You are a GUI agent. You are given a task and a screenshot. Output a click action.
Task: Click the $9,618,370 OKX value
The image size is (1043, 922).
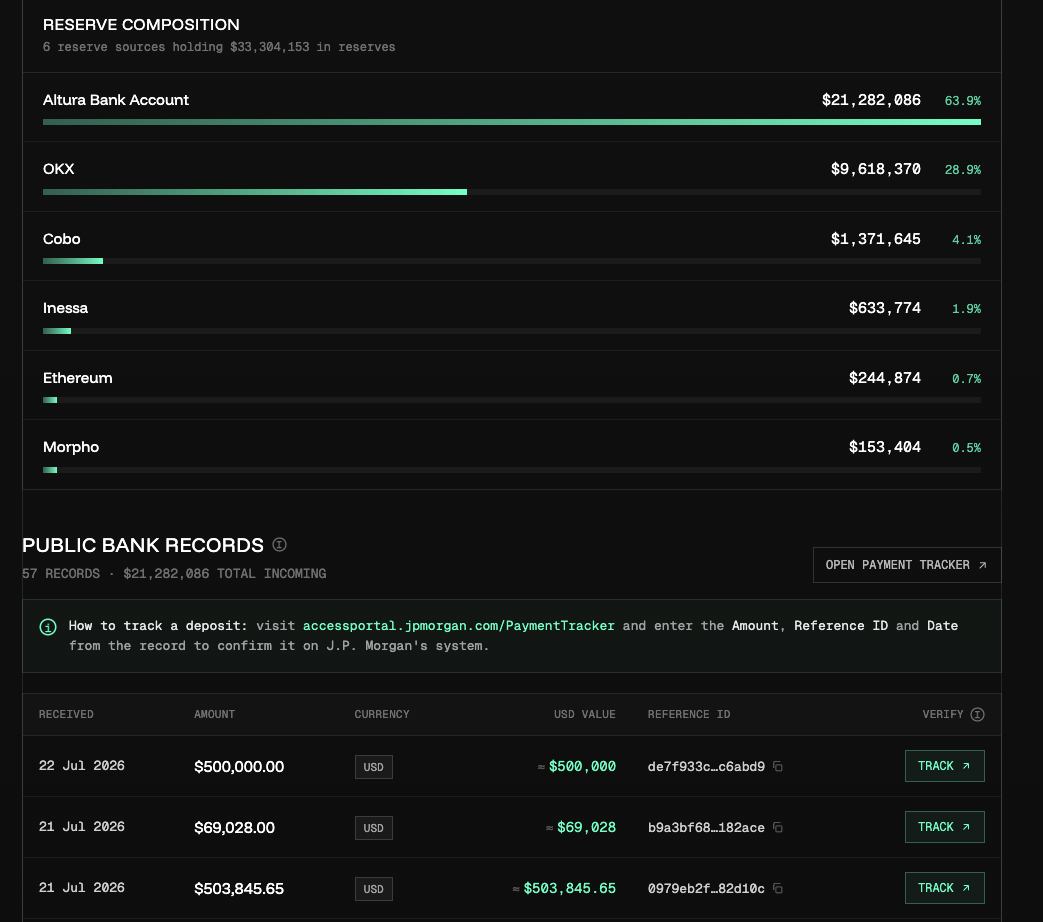coord(876,169)
